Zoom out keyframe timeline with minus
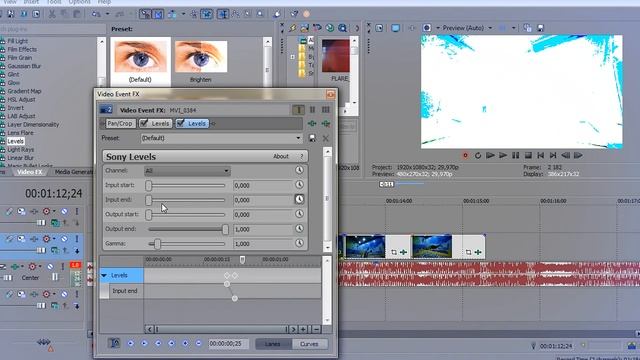 pos(316,329)
